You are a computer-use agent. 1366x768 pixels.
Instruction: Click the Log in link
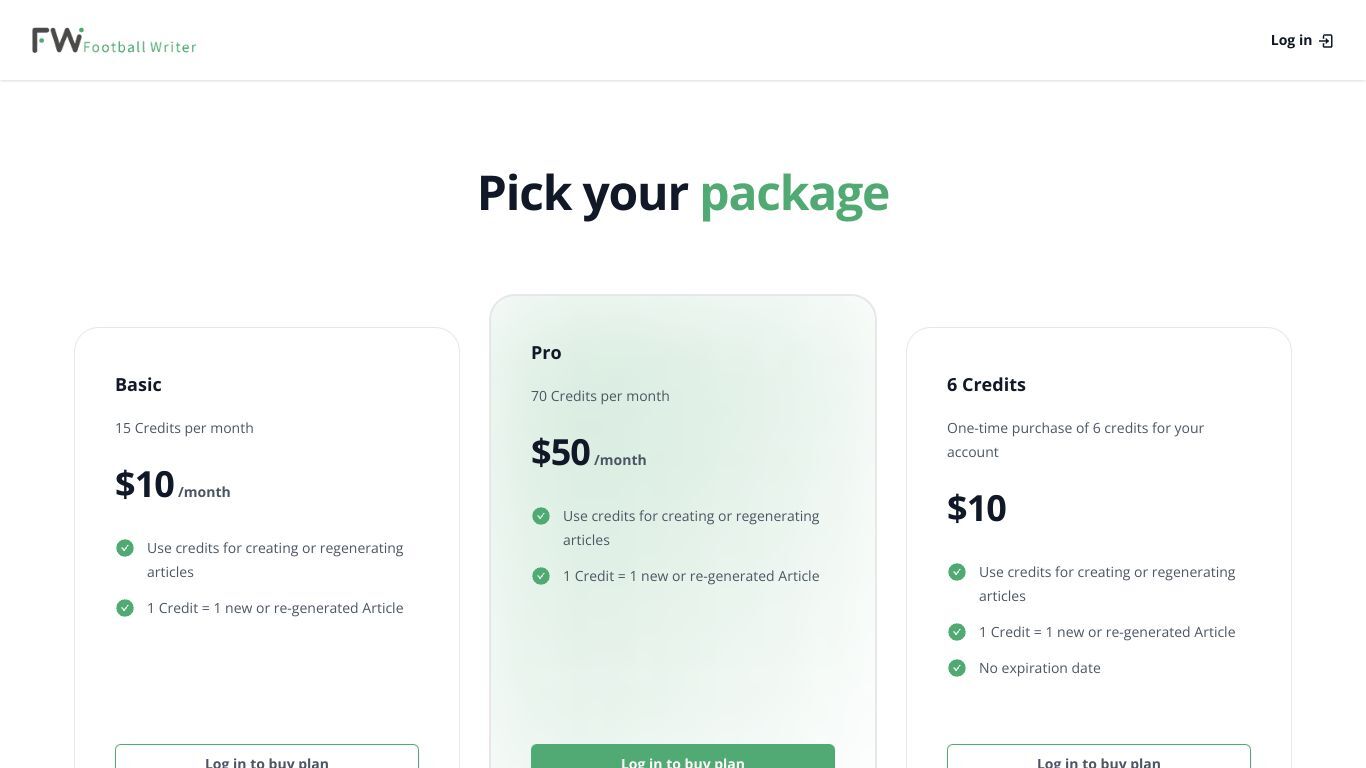[x=1301, y=40]
